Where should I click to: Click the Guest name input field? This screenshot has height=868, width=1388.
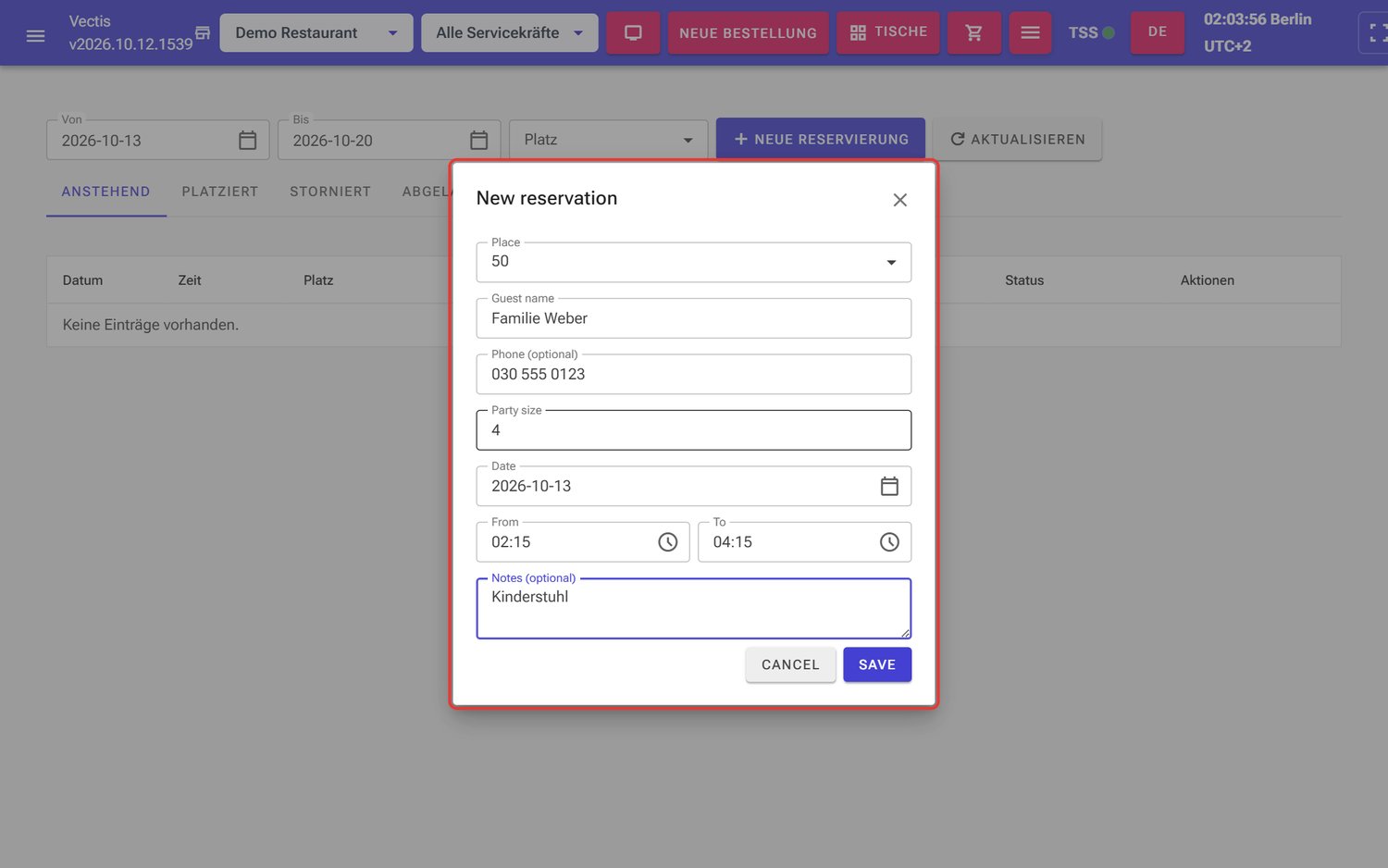pyautogui.click(x=694, y=318)
